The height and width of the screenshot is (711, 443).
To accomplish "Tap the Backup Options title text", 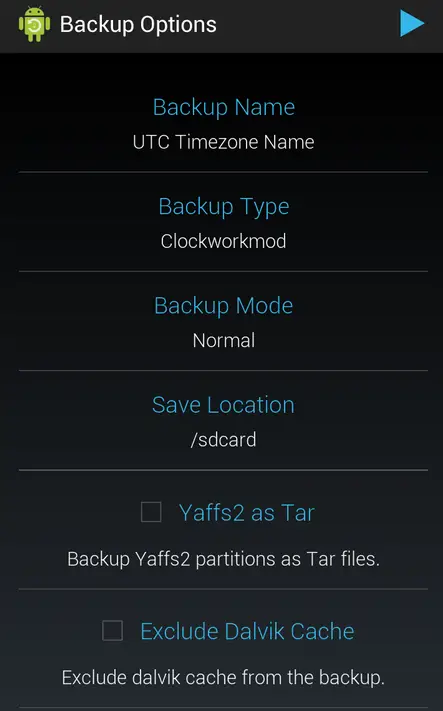I will (x=138, y=24).
